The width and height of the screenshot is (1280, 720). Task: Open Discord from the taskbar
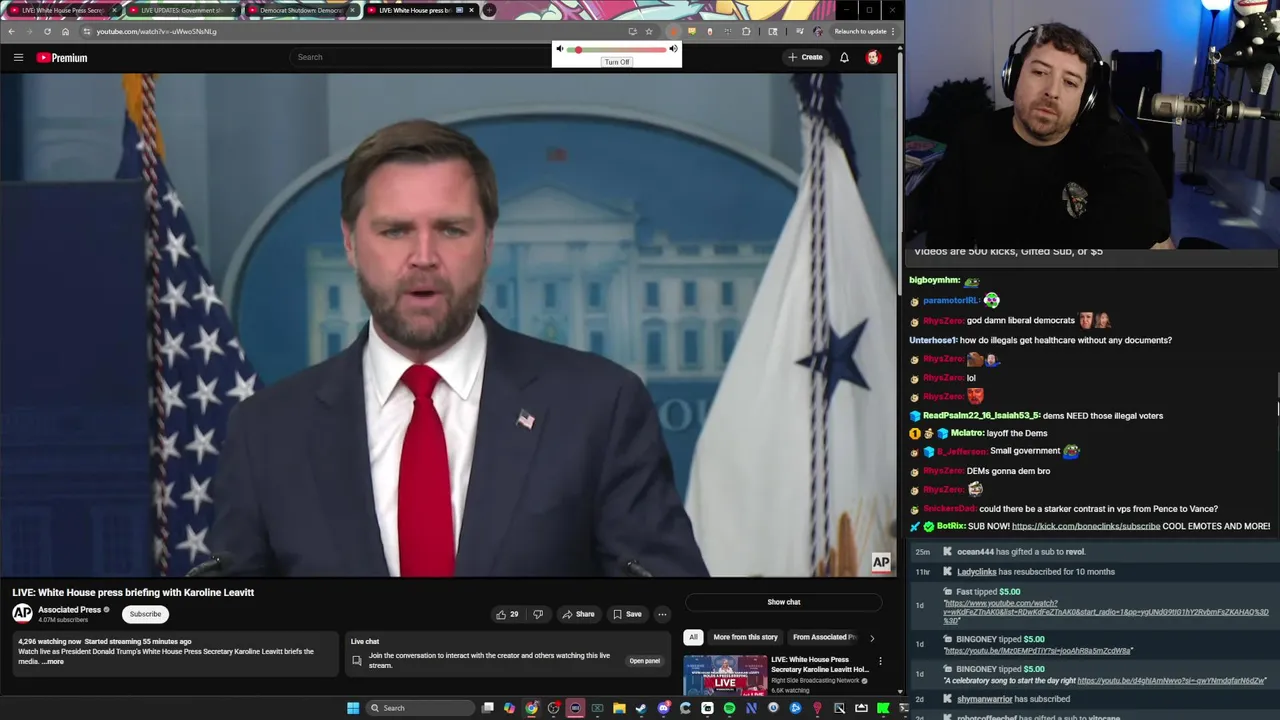click(663, 708)
